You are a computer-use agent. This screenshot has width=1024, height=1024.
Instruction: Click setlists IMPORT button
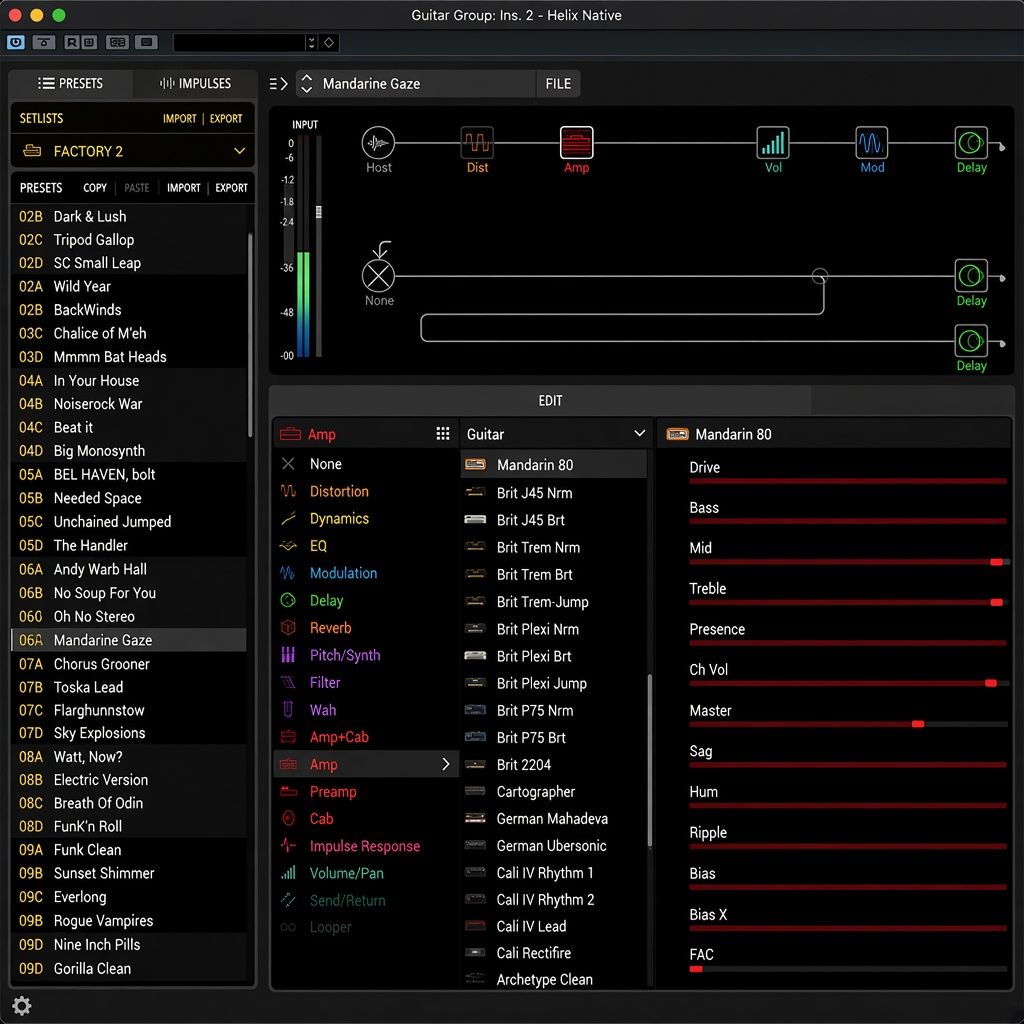pos(179,118)
